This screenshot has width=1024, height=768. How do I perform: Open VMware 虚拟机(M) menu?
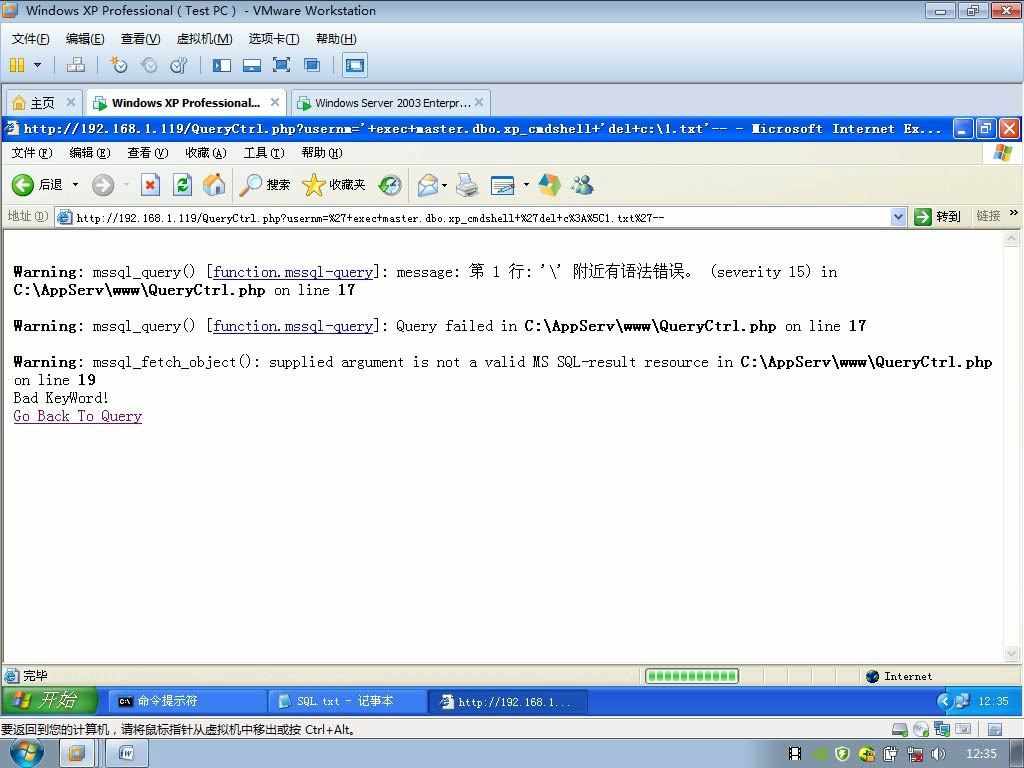coord(204,39)
